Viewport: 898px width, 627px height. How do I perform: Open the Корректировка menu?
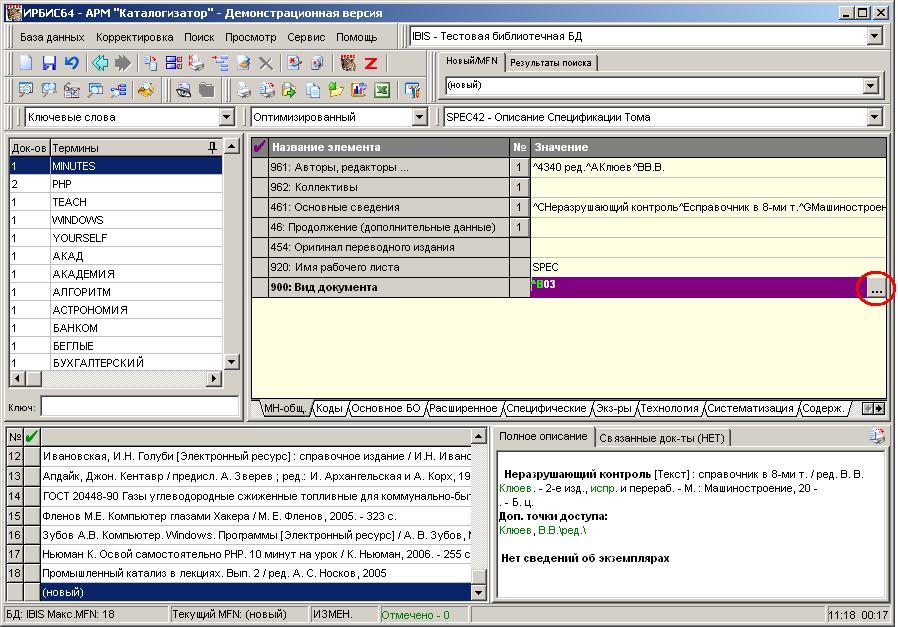point(135,37)
